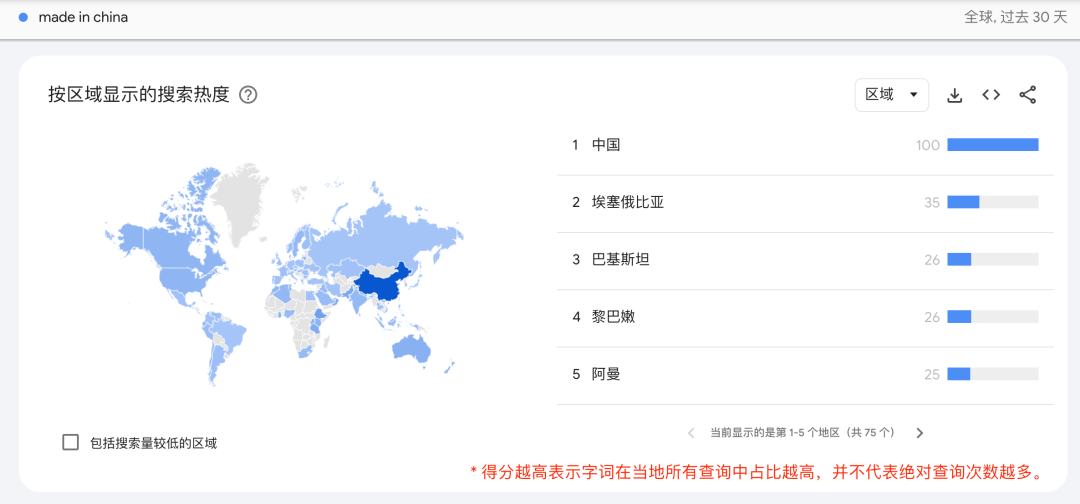Select the 埃塞俄比亚 region entry
The width and height of the screenshot is (1080, 504).
[627, 202]
